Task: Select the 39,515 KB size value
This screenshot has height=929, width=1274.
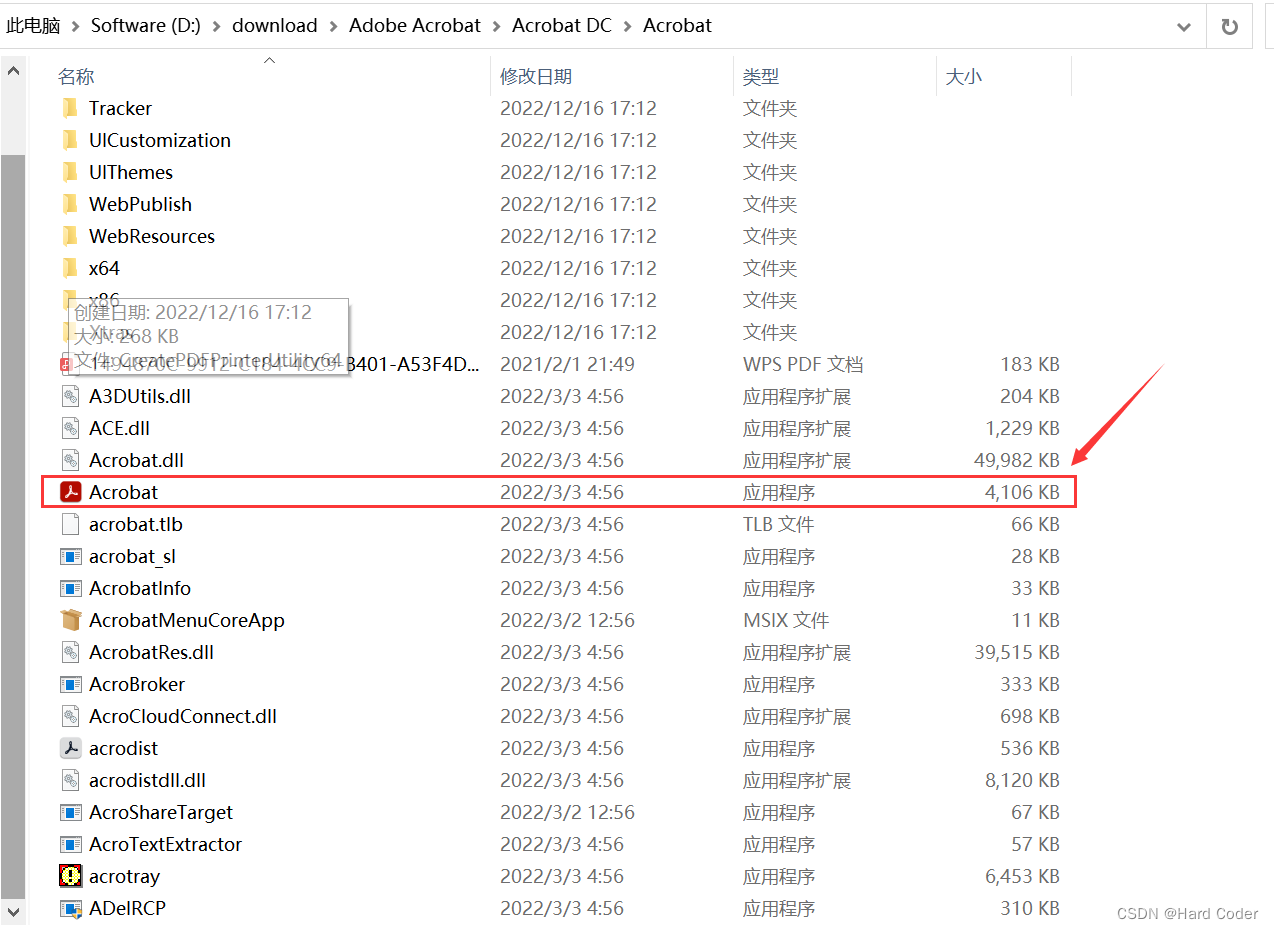Action: pos(1016,652)
